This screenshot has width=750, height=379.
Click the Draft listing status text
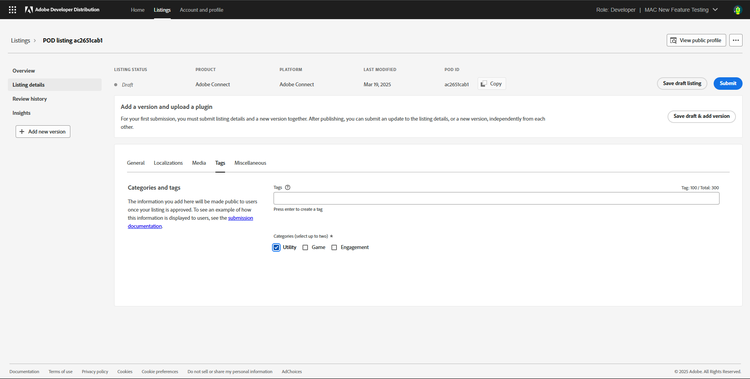point(127,85)
